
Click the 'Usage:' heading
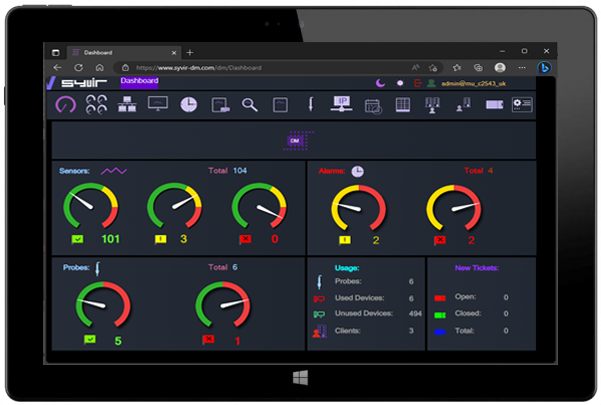click(x=347, y=268)
